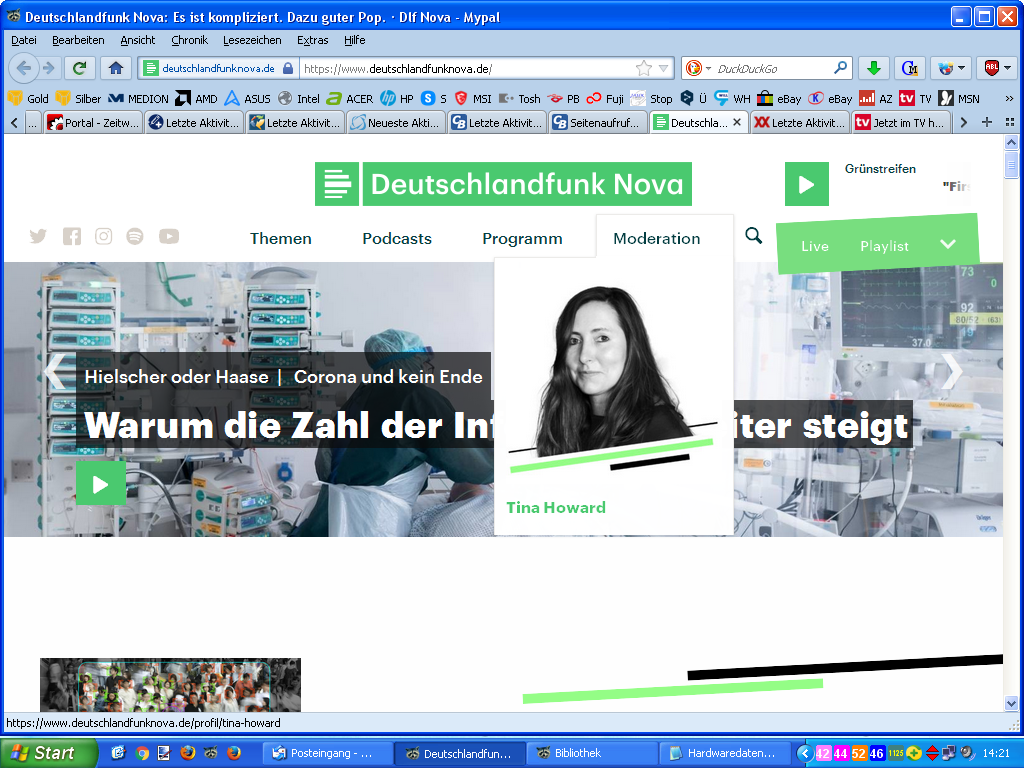
Task: Open a new tab with the plus button
Action: pos(987,122)
